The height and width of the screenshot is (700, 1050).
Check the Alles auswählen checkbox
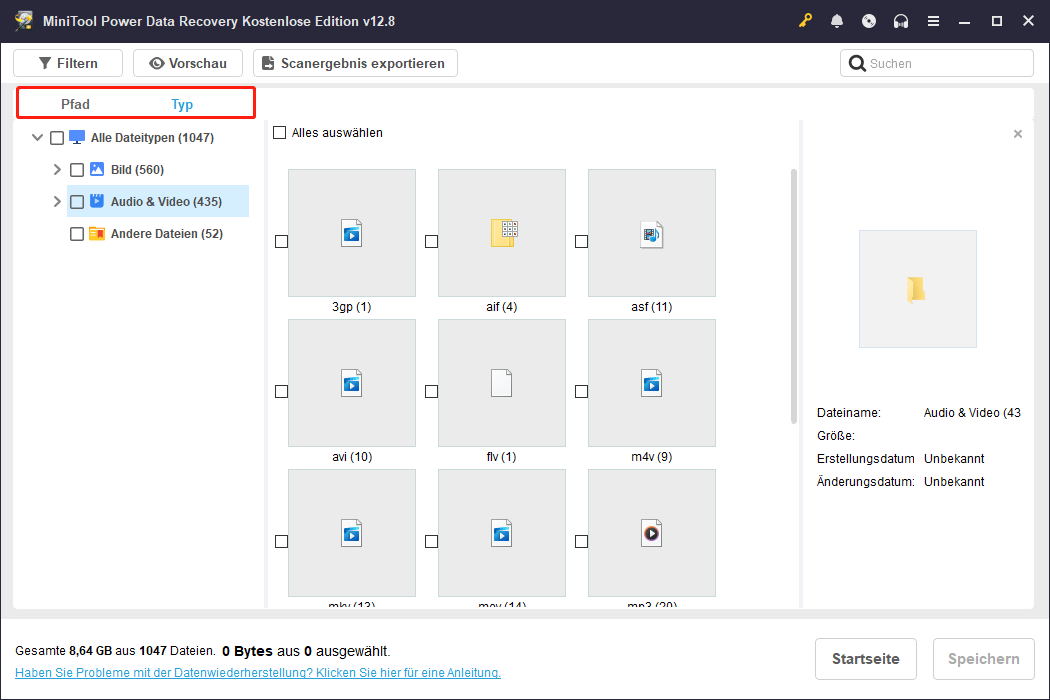tap(280, 133)
